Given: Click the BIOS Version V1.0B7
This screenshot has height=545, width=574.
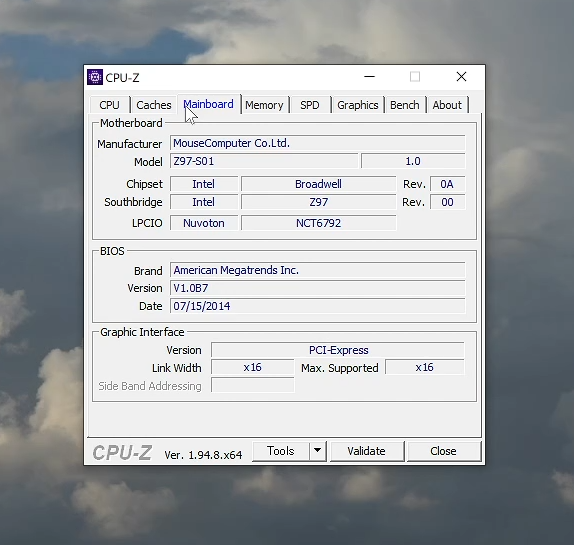Looking at the screenshot, I should [x=317, y=288].
